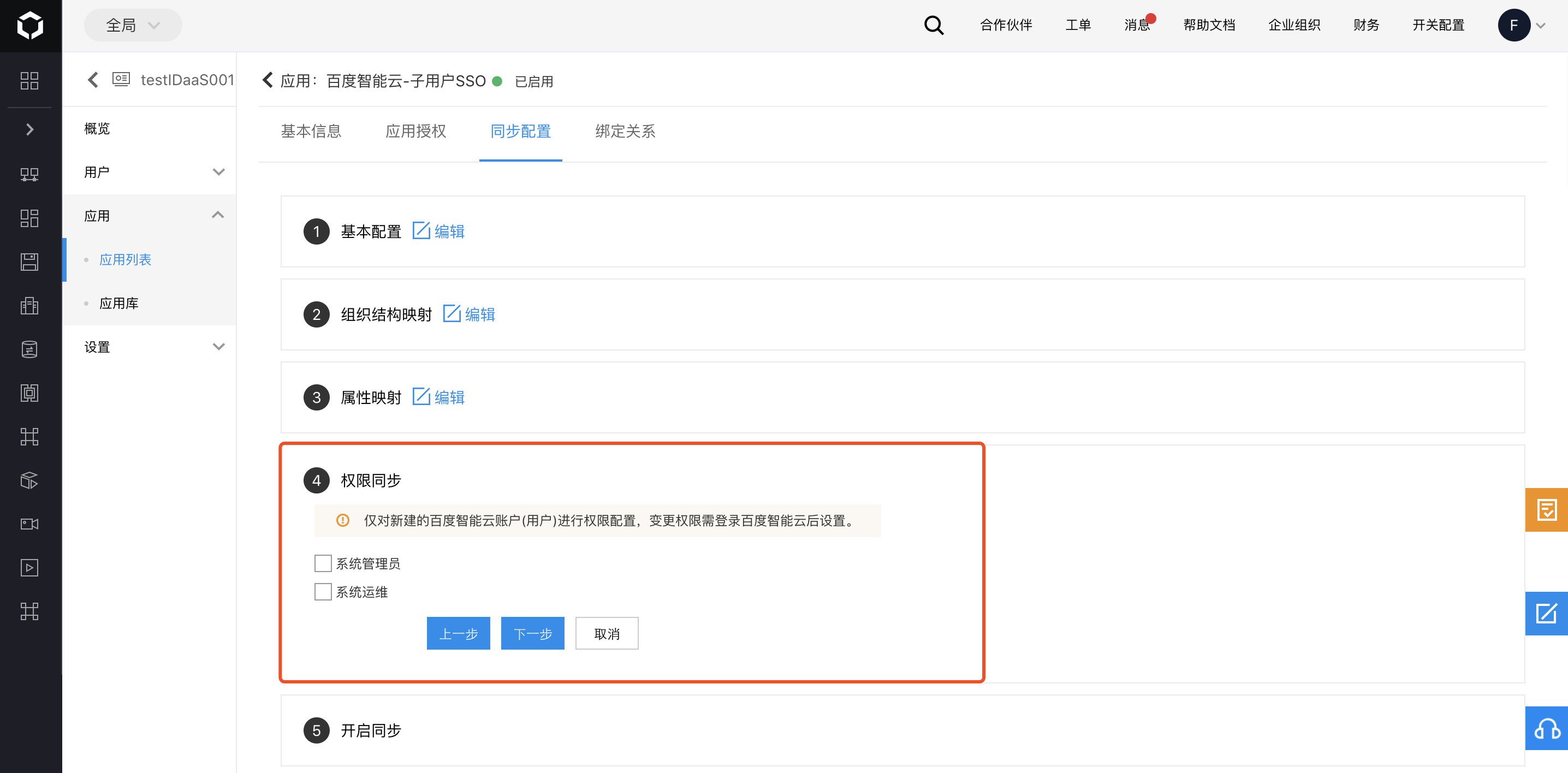This screenshot has height=773, width=1568.
Task: Click the dashboard tiles icon in left rail
Action: click(x=29, y=218)
